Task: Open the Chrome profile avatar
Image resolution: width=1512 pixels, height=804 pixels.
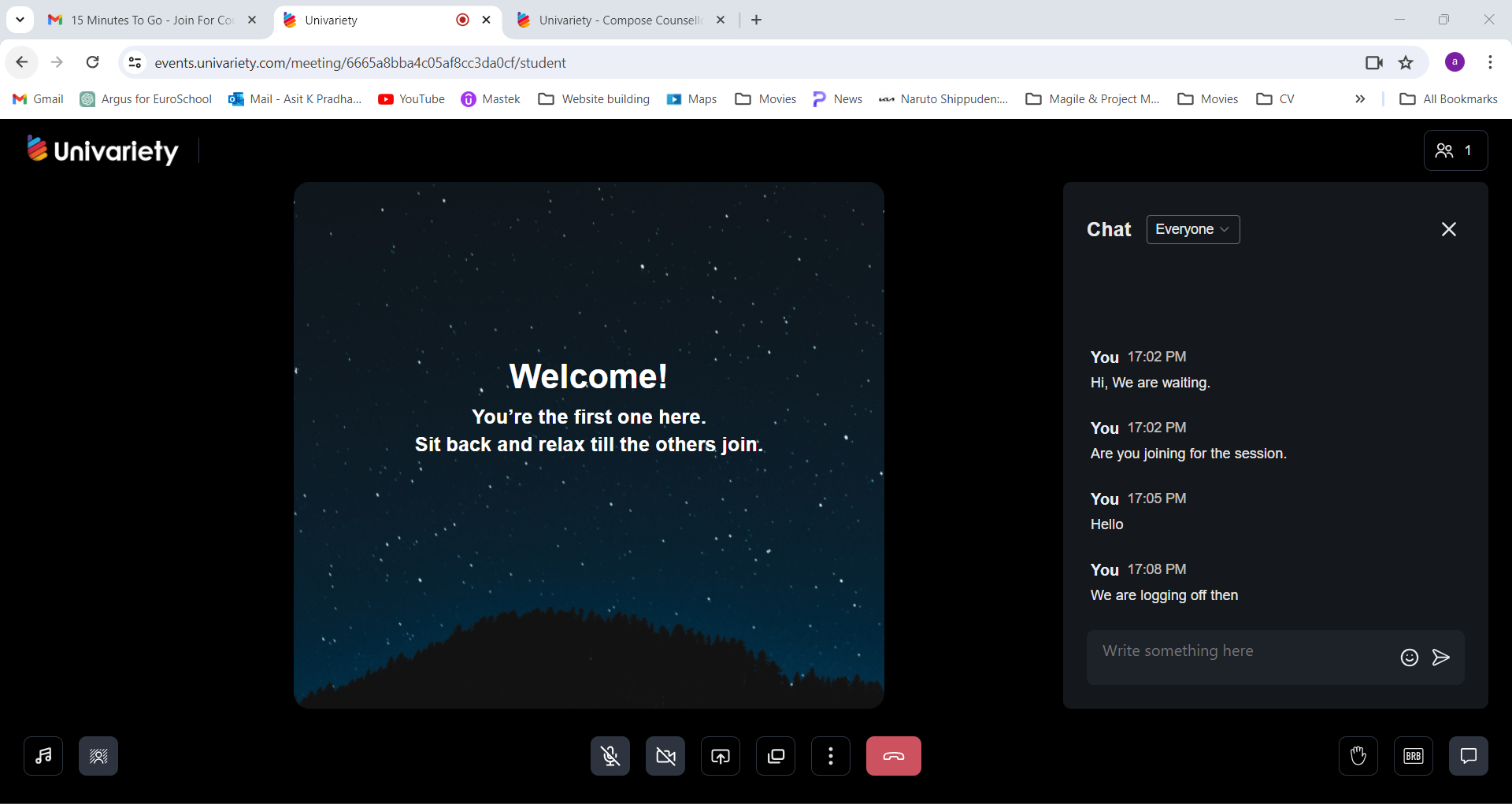Action: coord(1455,62)
